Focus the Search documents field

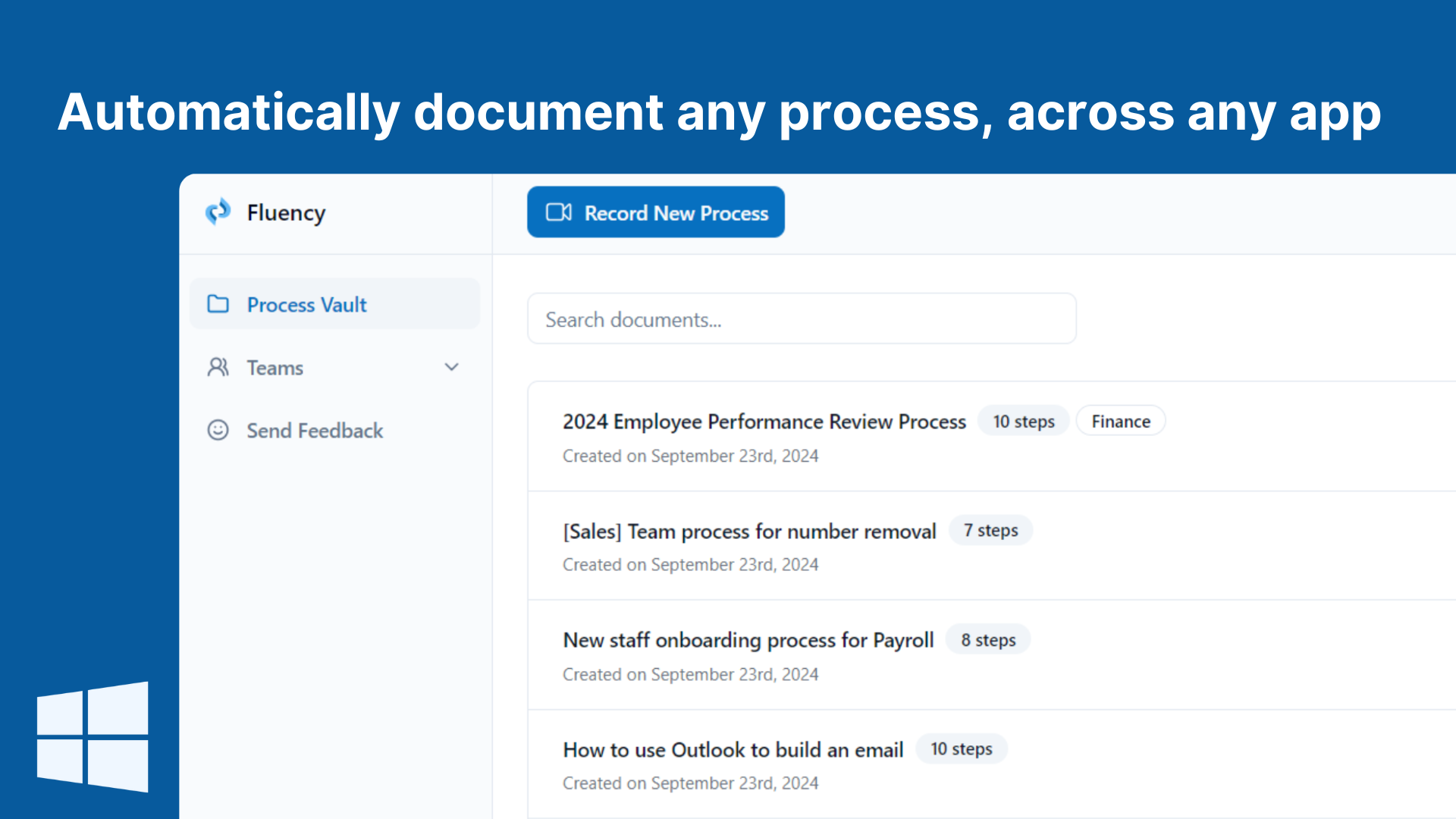(x=801, y=319)
